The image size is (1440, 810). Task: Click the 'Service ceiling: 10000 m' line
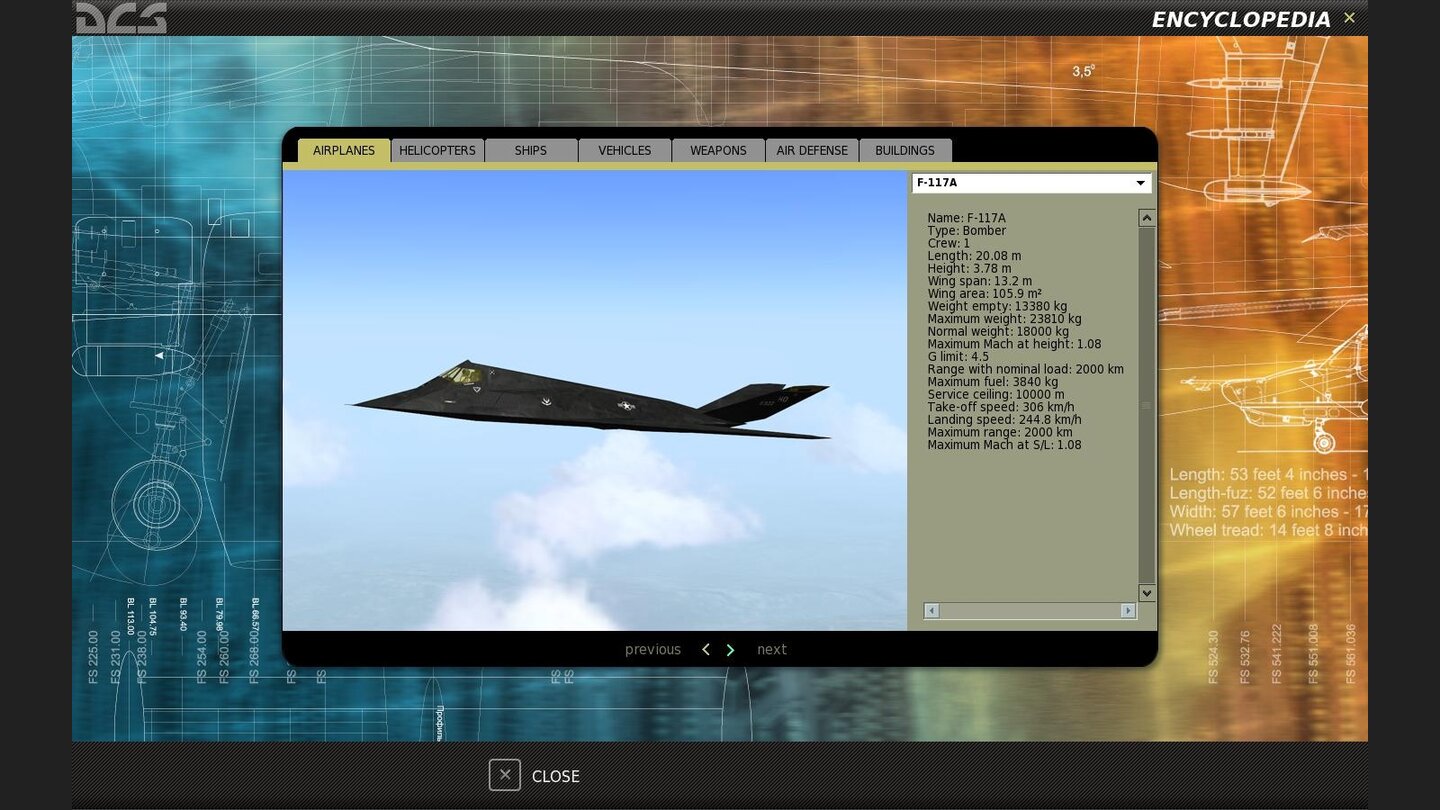click(x=996, y=394)
